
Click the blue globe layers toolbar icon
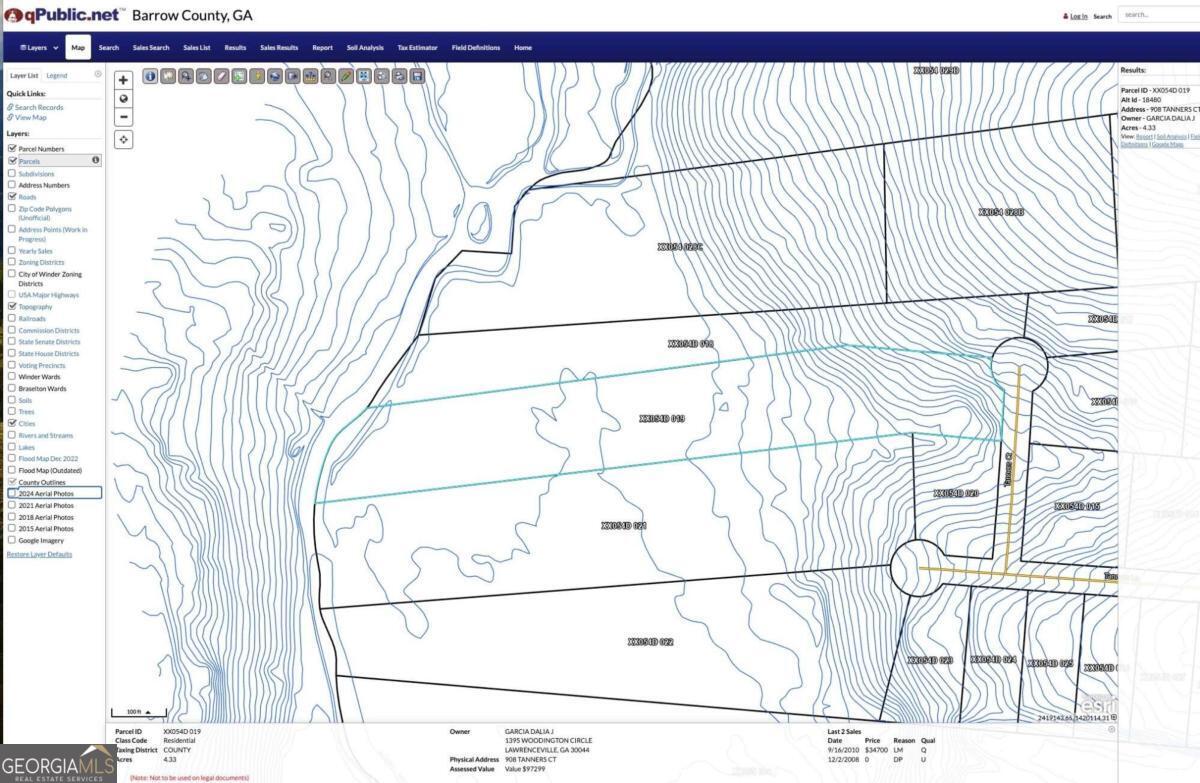tap(274, 75)
